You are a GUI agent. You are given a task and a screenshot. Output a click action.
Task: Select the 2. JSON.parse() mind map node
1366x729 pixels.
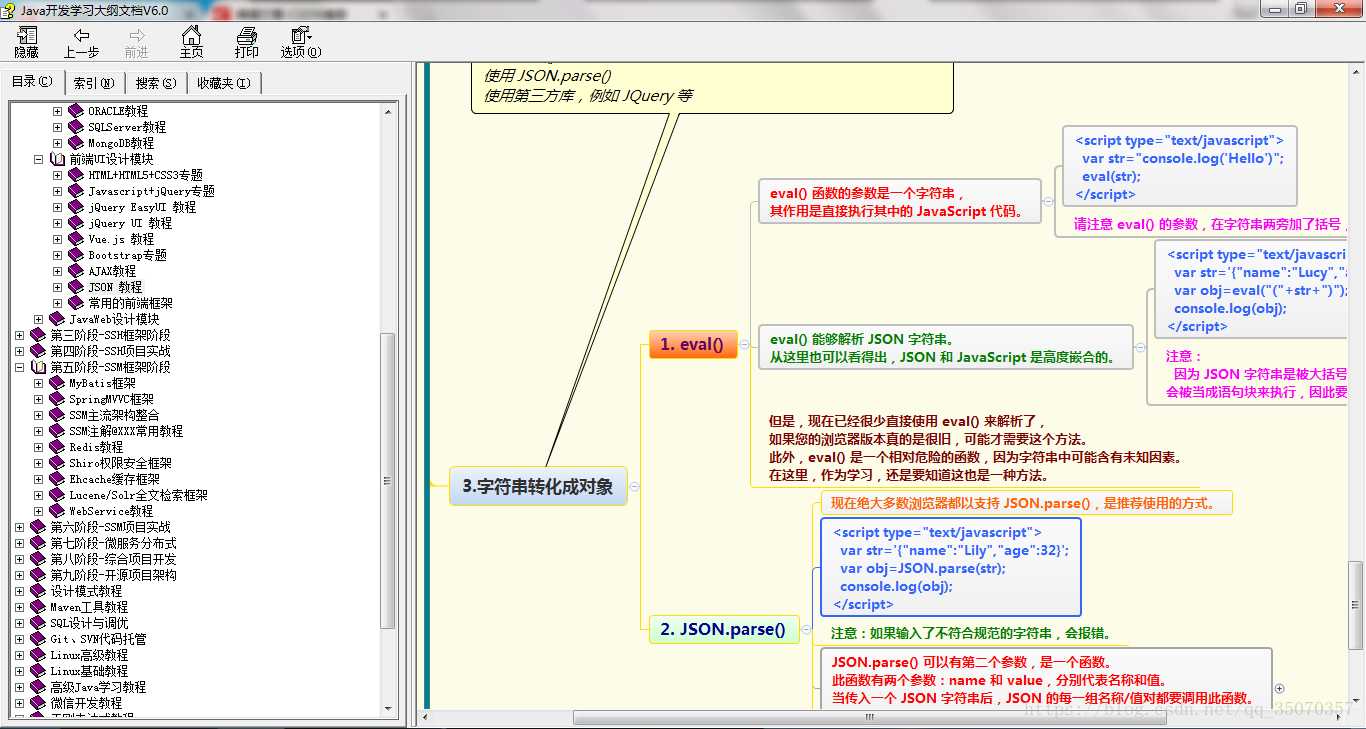[x=723, y=629]
